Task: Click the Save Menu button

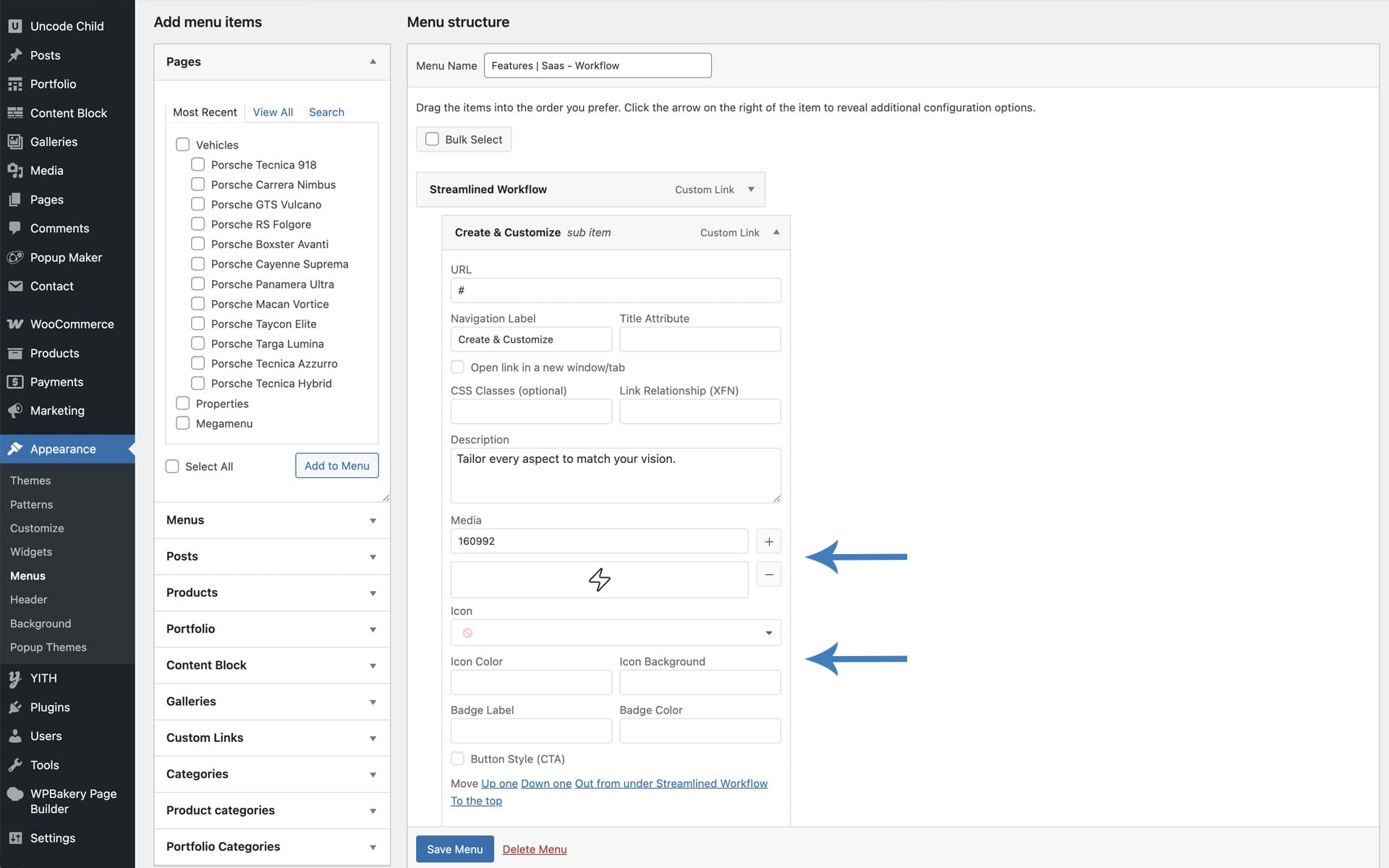Action: click(x=454, y=849)
